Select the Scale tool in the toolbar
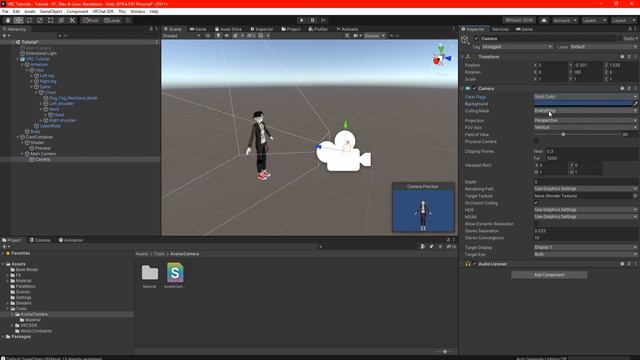The width and height of the screenshot is (640, 360). click(40, 20)
